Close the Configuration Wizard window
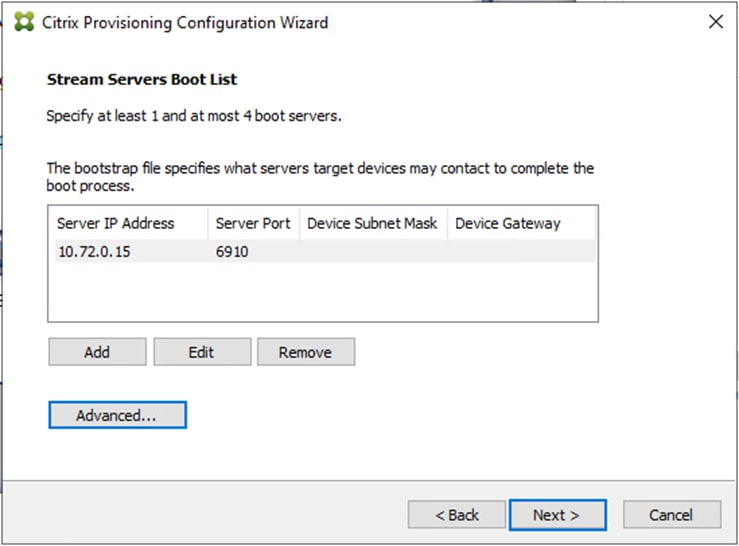 pos(715,22)
